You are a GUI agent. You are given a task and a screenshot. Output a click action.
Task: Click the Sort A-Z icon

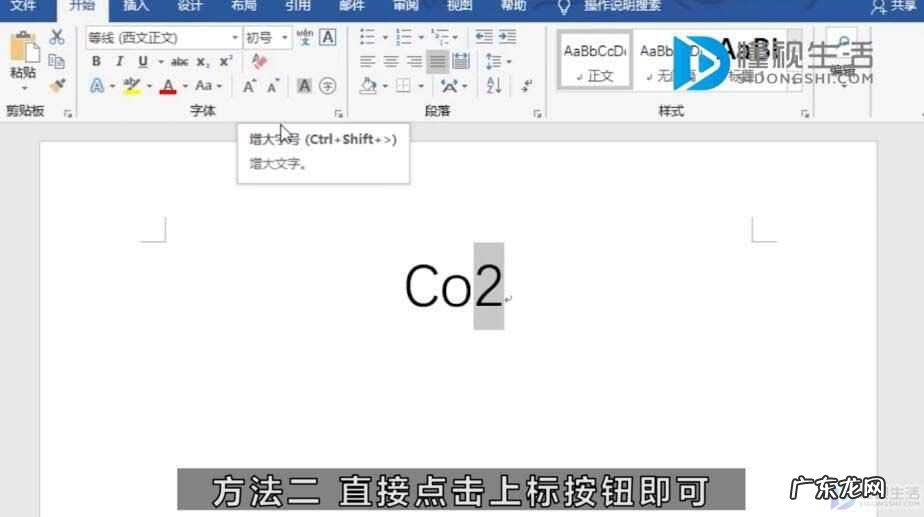pos(494,86)
